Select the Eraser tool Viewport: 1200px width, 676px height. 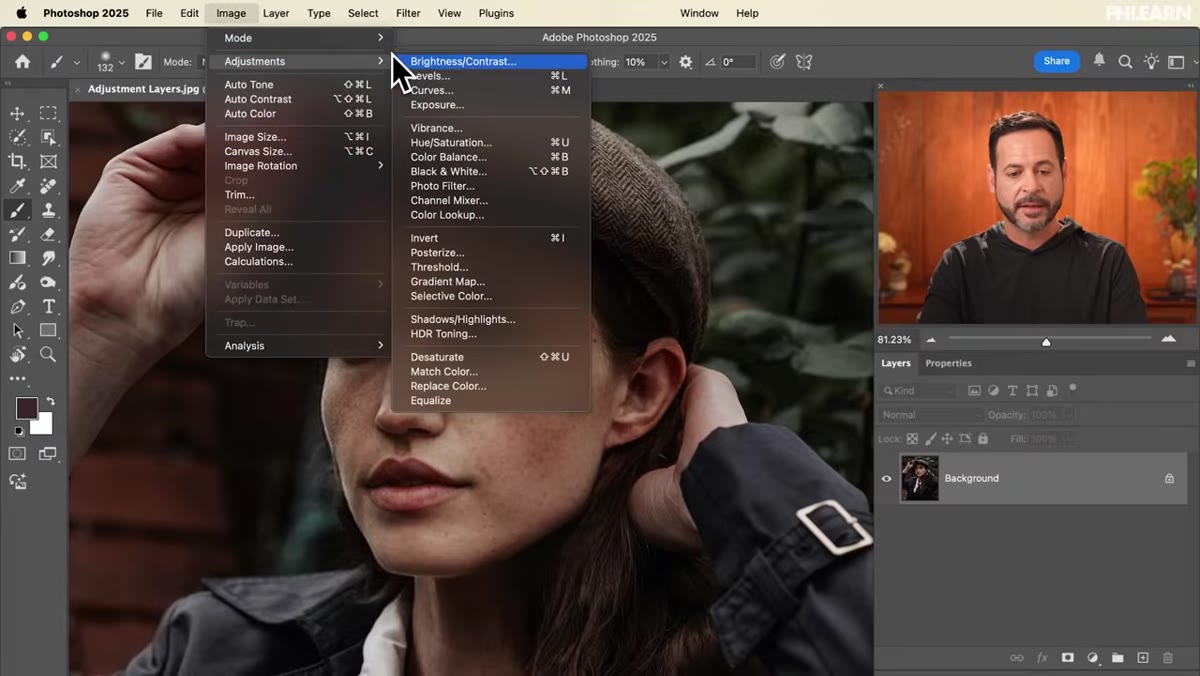coord(48,234)
